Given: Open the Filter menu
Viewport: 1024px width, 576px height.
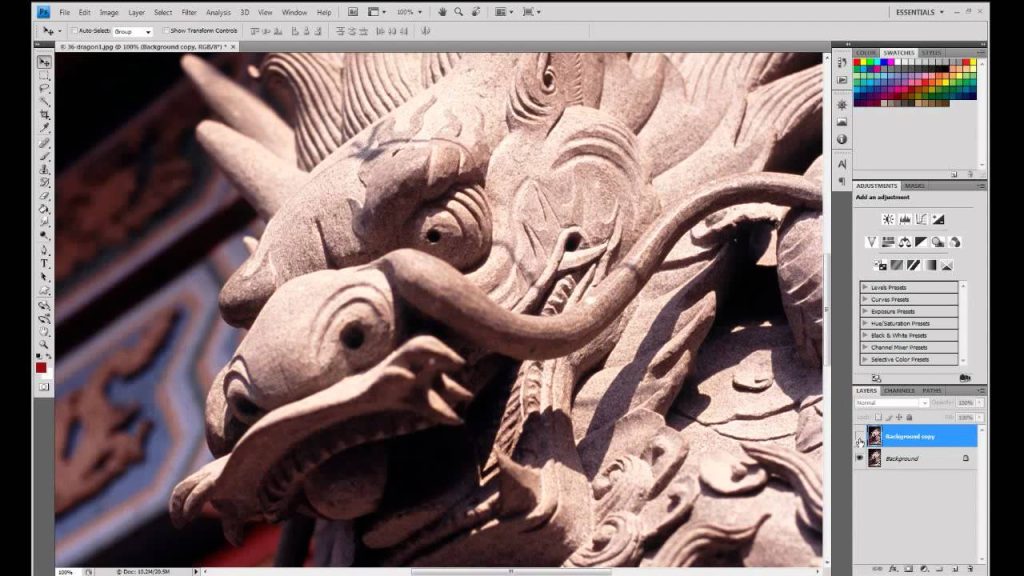Looking at the screenshot, I should (189, 12).
